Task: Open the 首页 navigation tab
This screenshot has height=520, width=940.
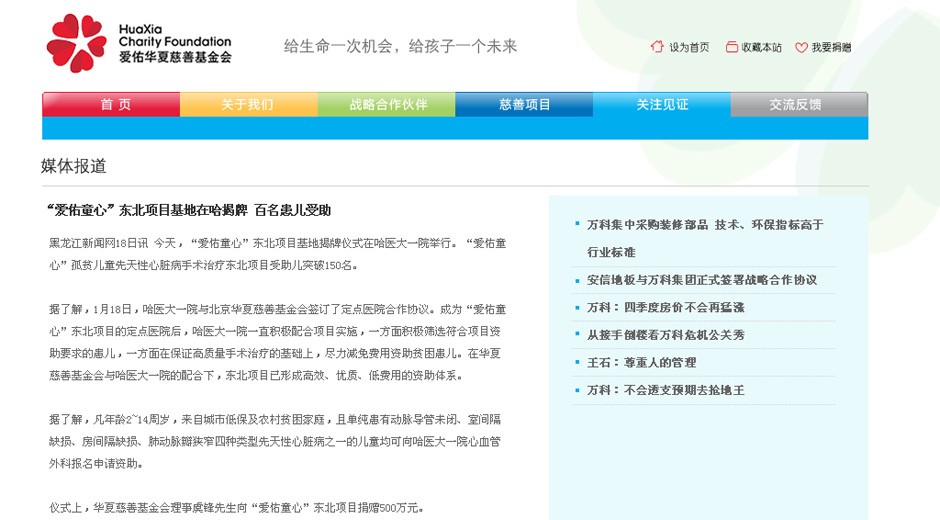Action: pos(111,104)
